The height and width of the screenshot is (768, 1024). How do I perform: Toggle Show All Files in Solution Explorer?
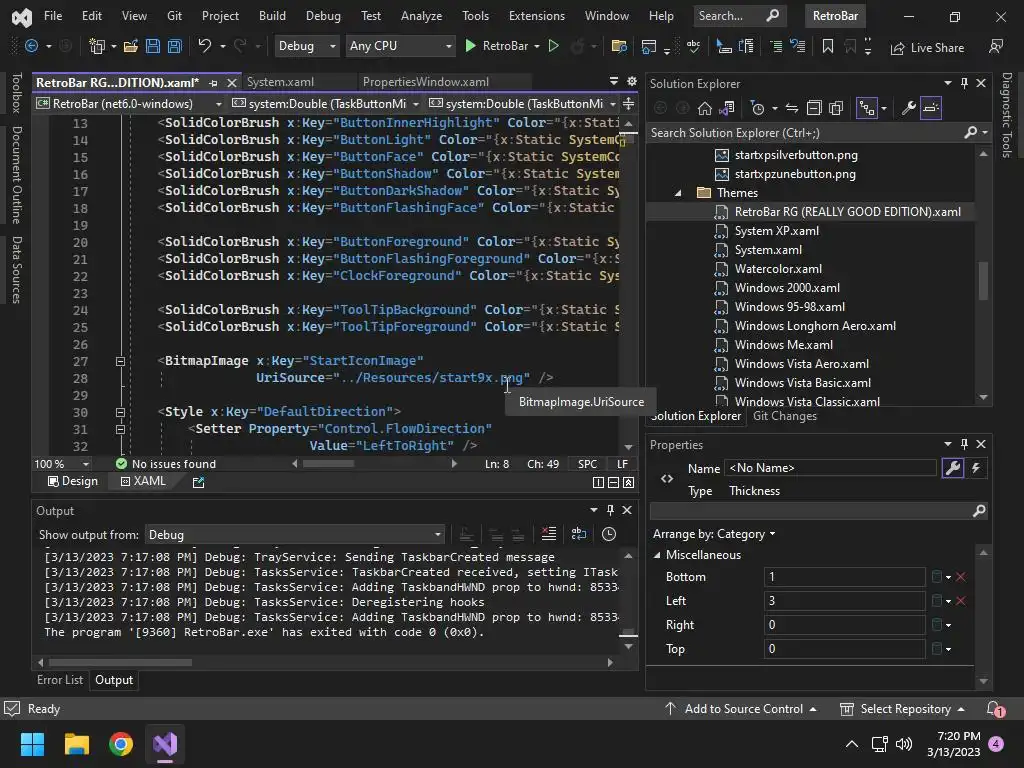[836, 108]
